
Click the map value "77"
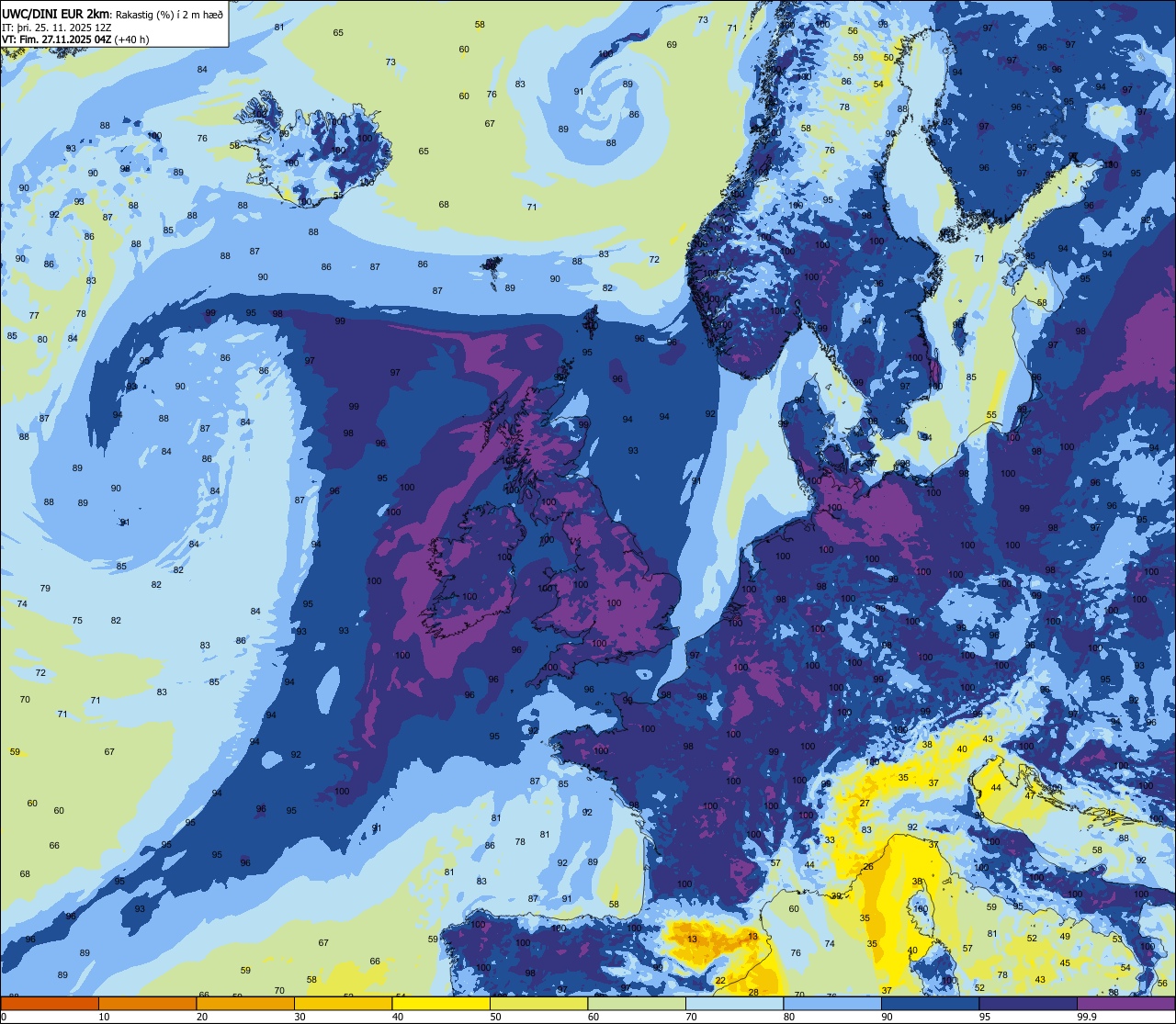(x=34, y=315)
